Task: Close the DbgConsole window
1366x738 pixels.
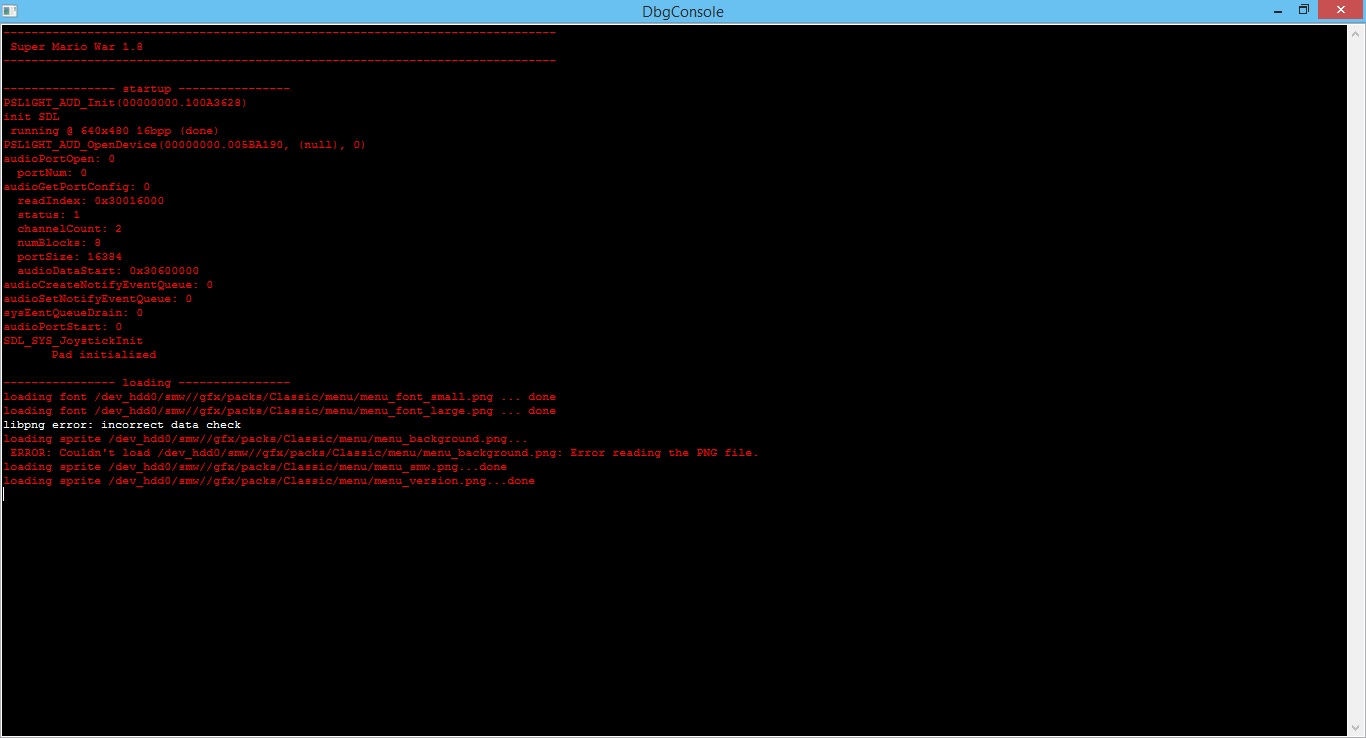Action: coord(1341,10)
